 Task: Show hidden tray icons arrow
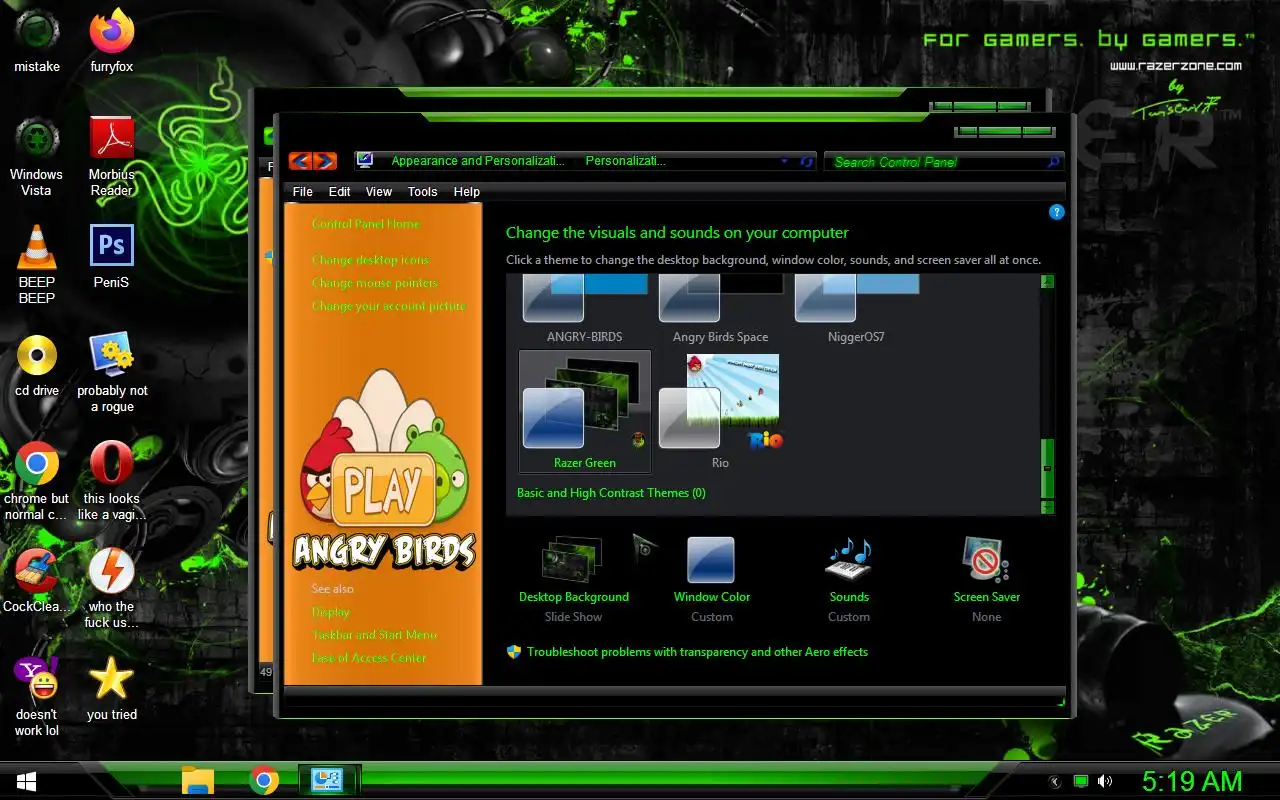coord(1054,781)
